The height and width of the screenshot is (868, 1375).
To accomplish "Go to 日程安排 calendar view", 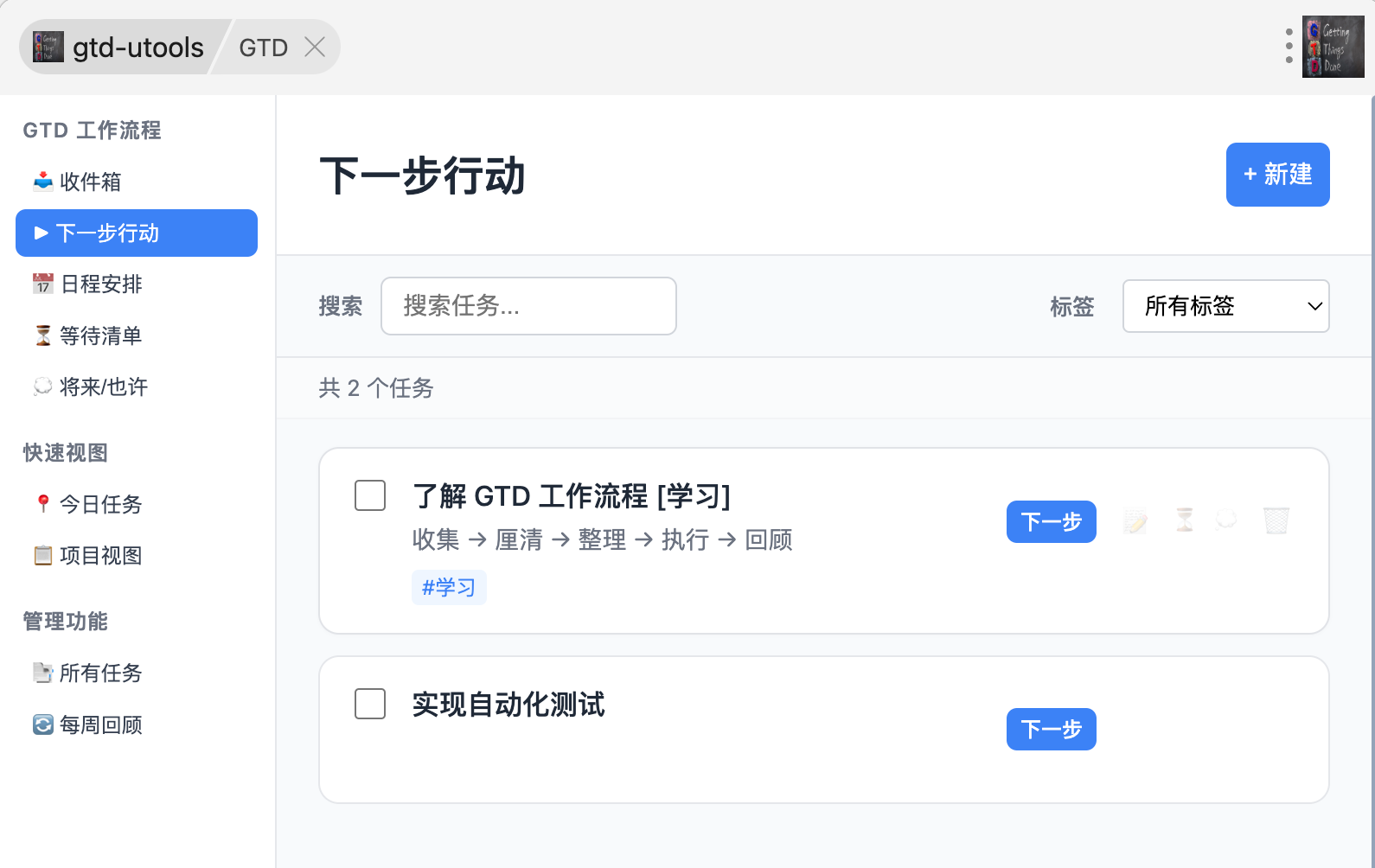I will (x=101, y=284).
